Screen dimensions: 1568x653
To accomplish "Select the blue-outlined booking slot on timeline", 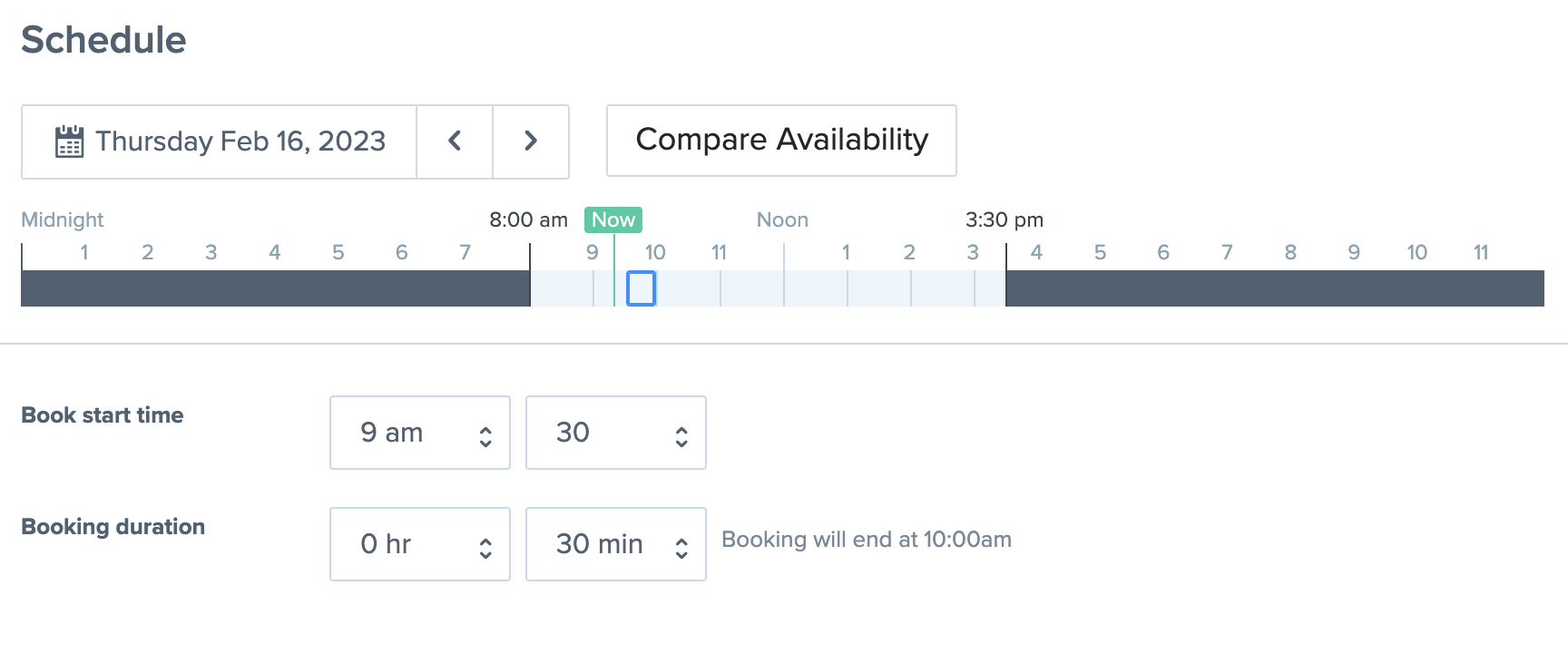I will coord(641,288).
